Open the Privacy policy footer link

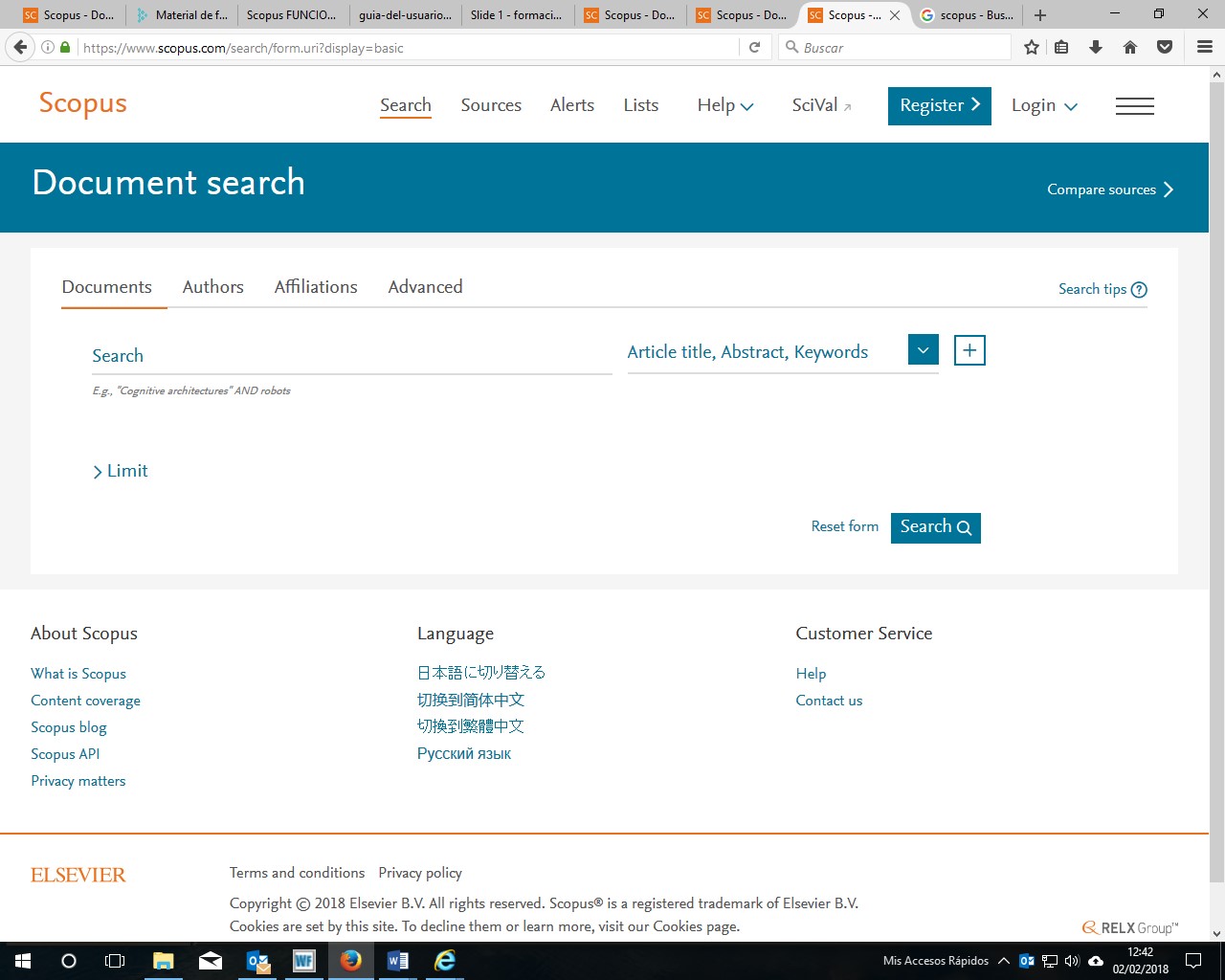[x=420, y=873]
